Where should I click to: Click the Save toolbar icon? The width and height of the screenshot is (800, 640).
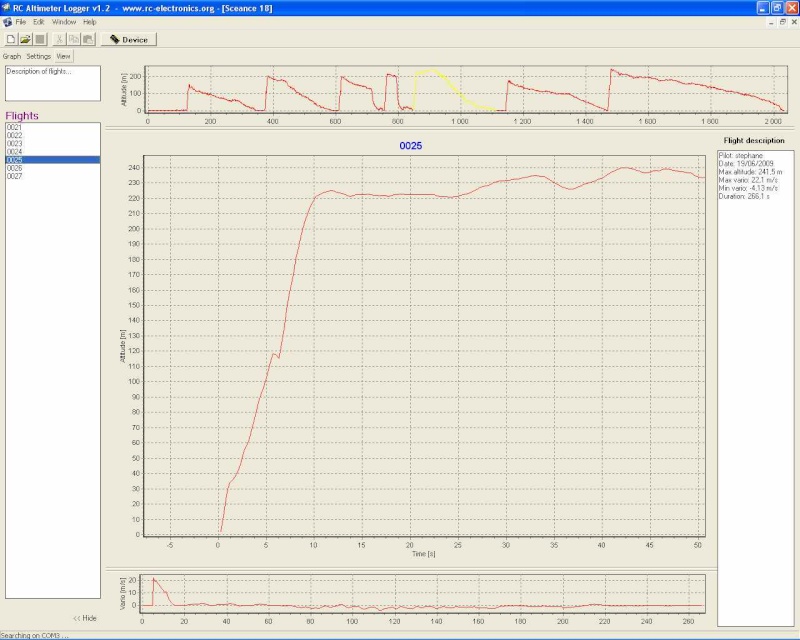coord(40,39)
